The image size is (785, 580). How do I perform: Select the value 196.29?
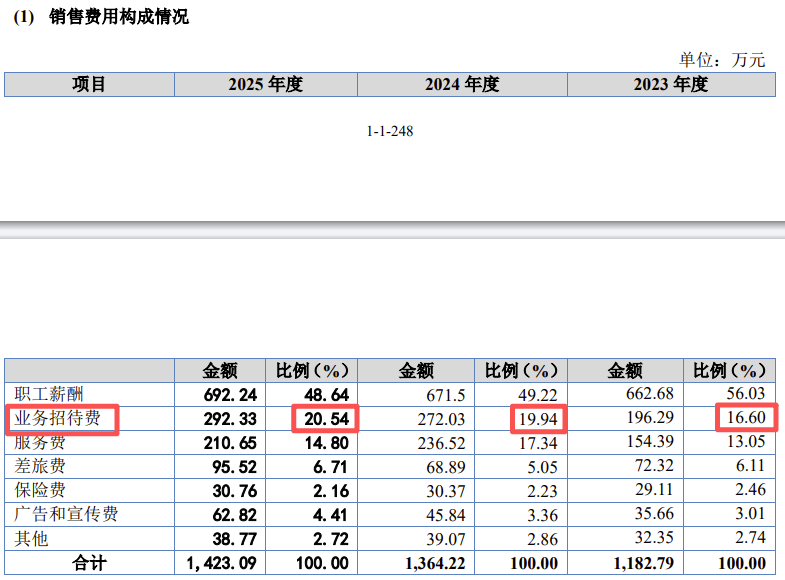point(650,417)
